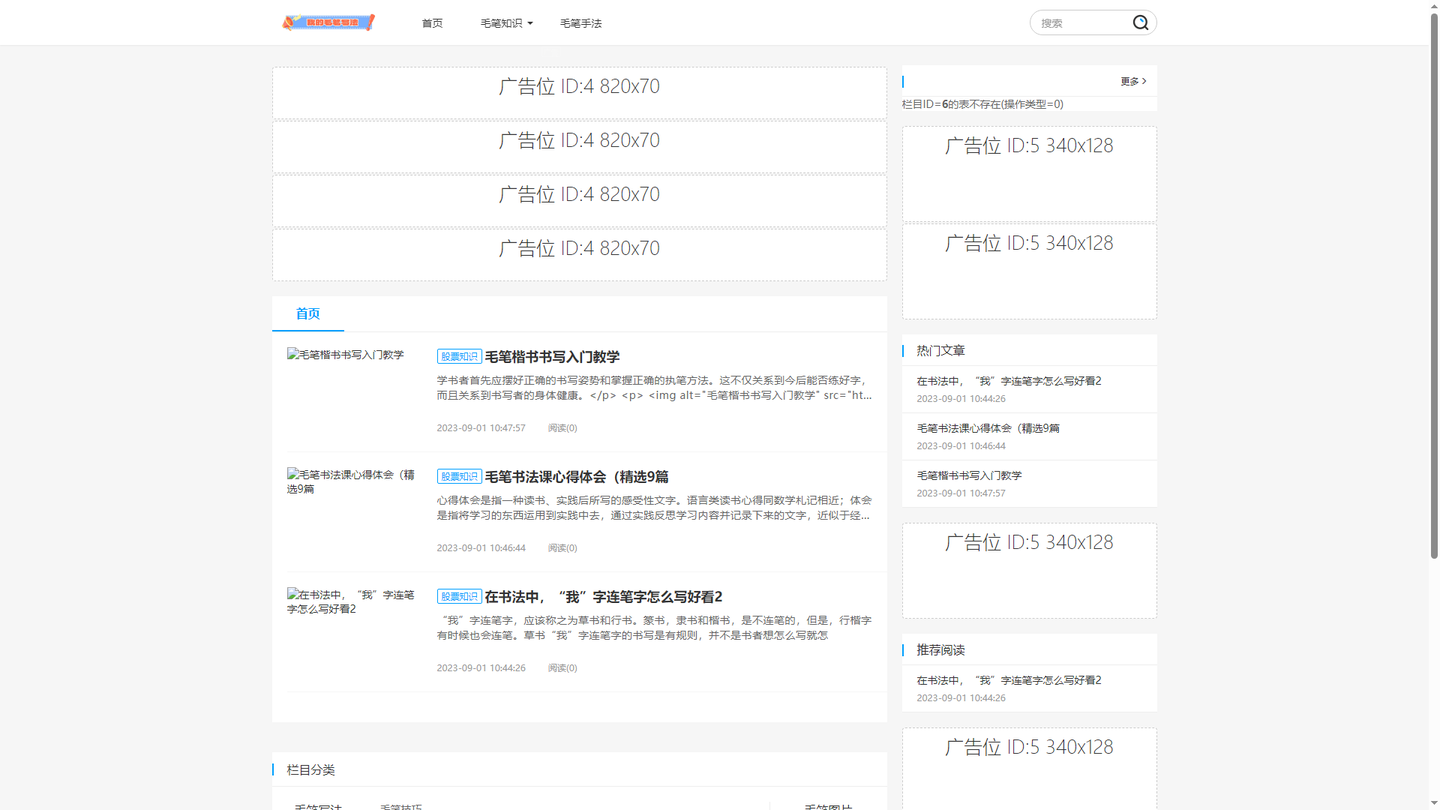Open 在书法中 article under 热门文章
The width and height of the screenshot is (1440, 810).
[x=1009, y=381]
